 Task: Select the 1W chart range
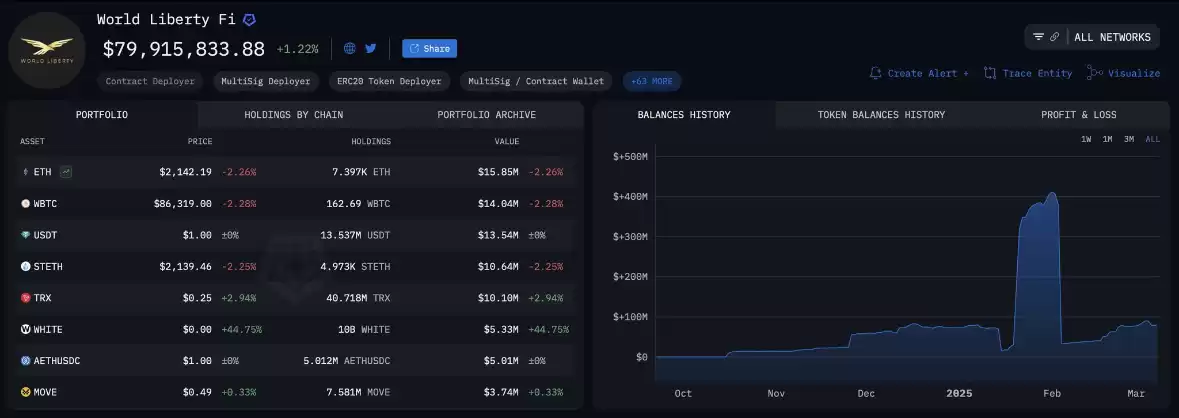click(x=1086, y=139)
